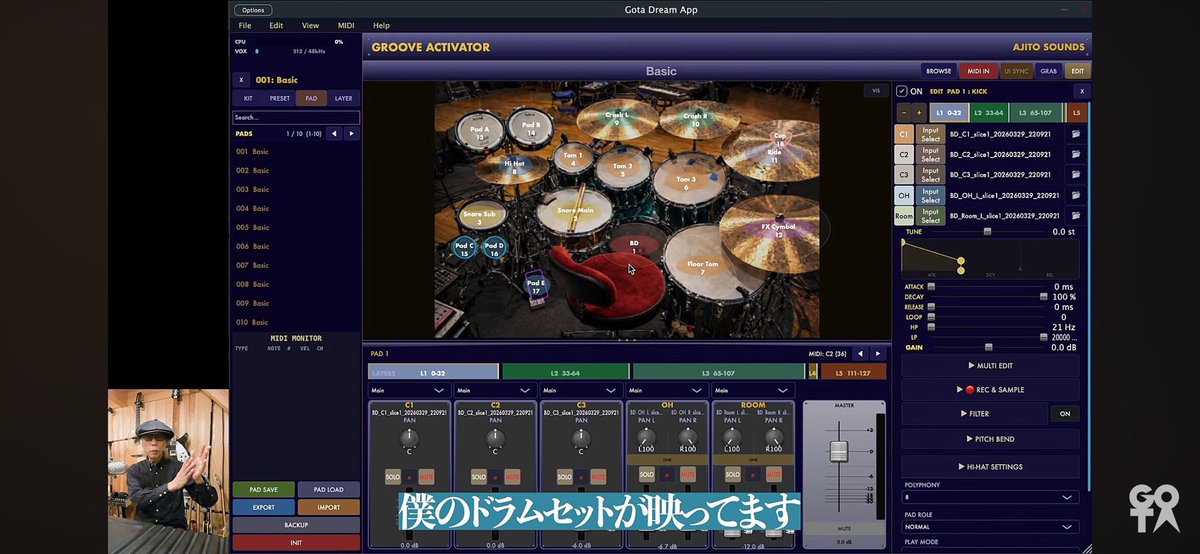Select Pad C drum pad

coord(464,249)
